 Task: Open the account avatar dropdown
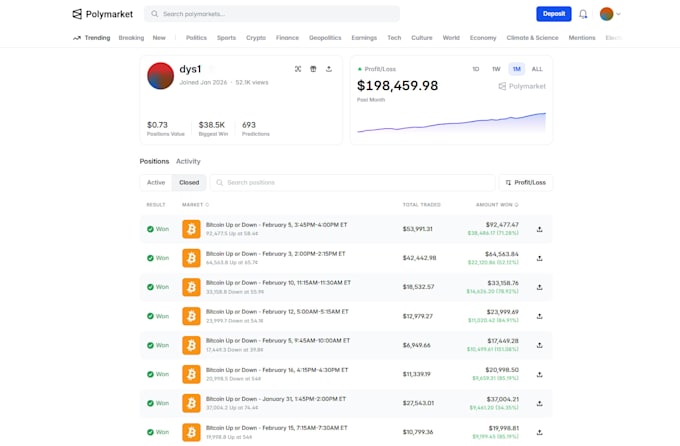[x=611, y=14]
